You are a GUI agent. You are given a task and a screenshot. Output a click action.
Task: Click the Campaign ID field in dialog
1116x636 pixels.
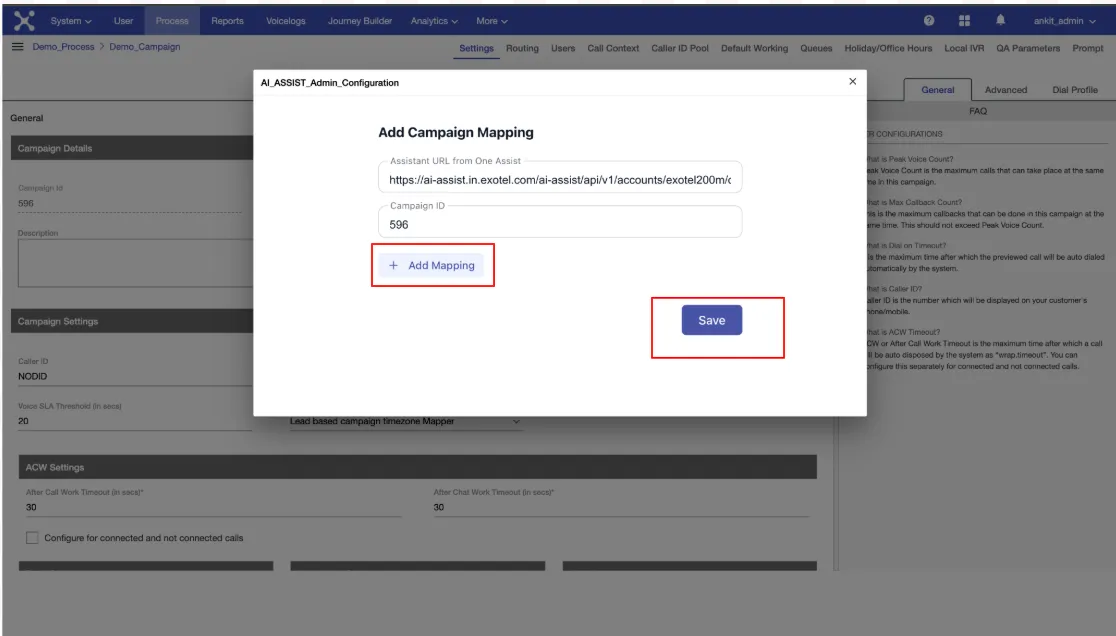tap(560, 222)
